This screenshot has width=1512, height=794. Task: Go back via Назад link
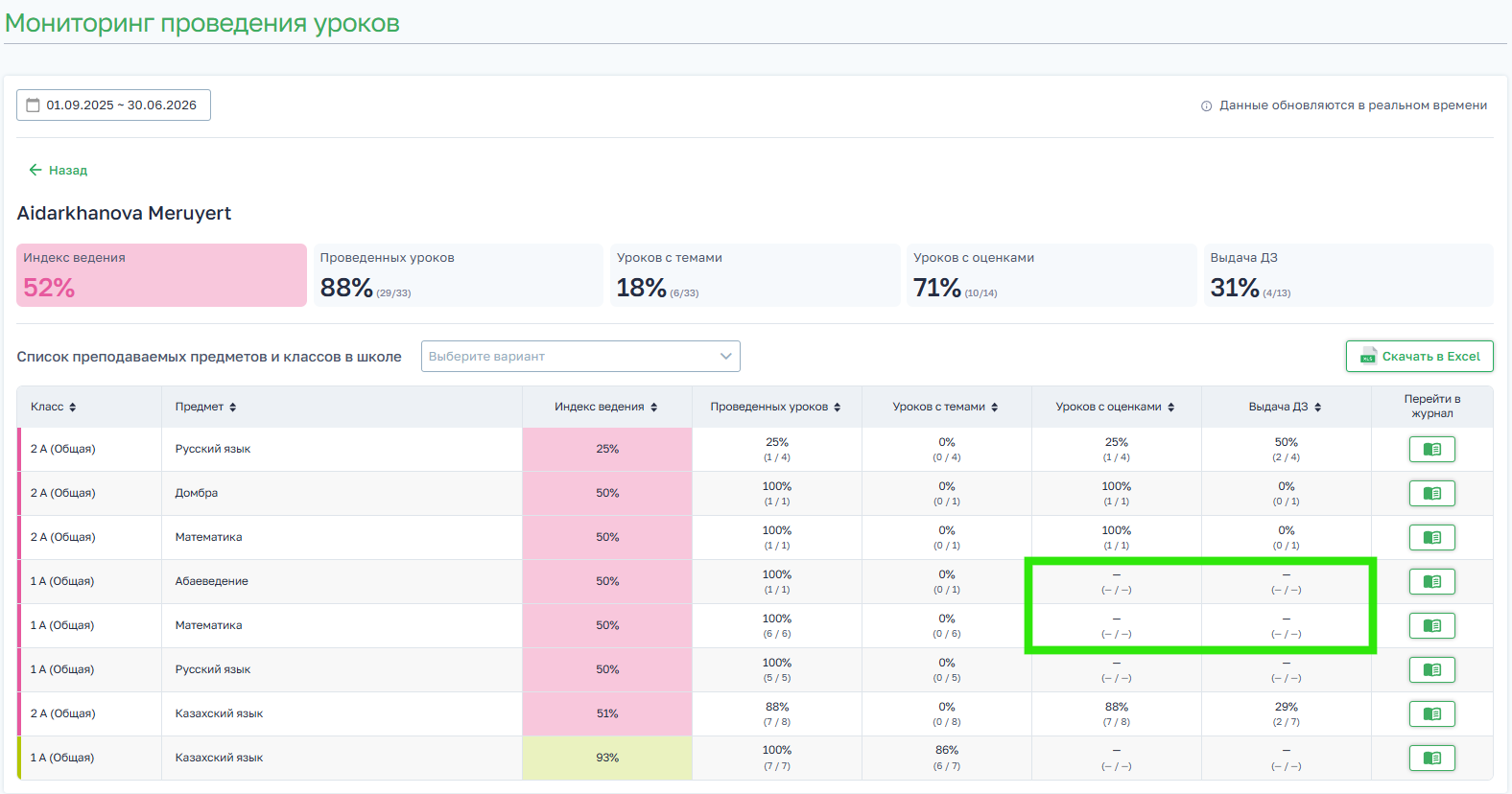pos(59,170)
